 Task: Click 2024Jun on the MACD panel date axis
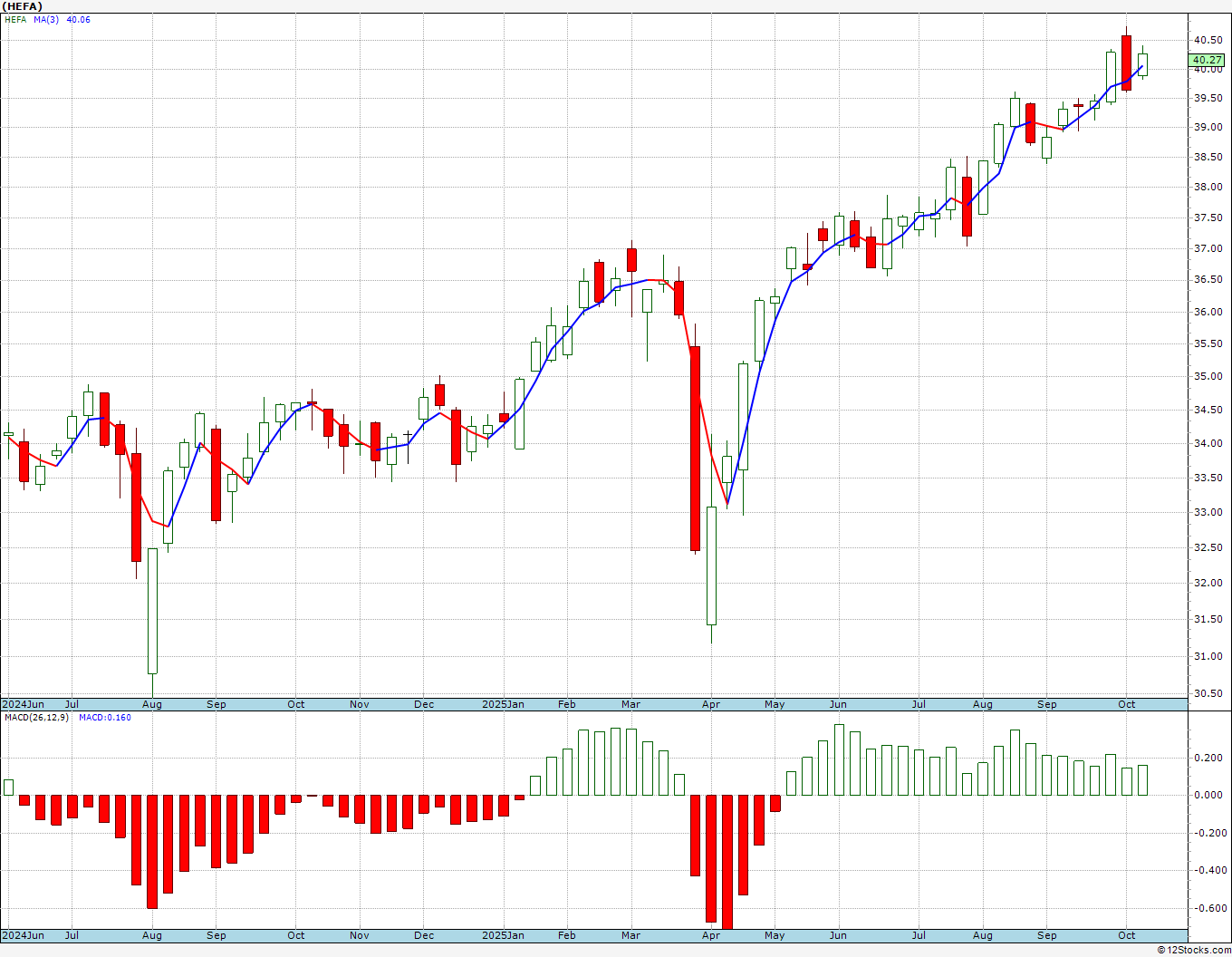(23, 935)
